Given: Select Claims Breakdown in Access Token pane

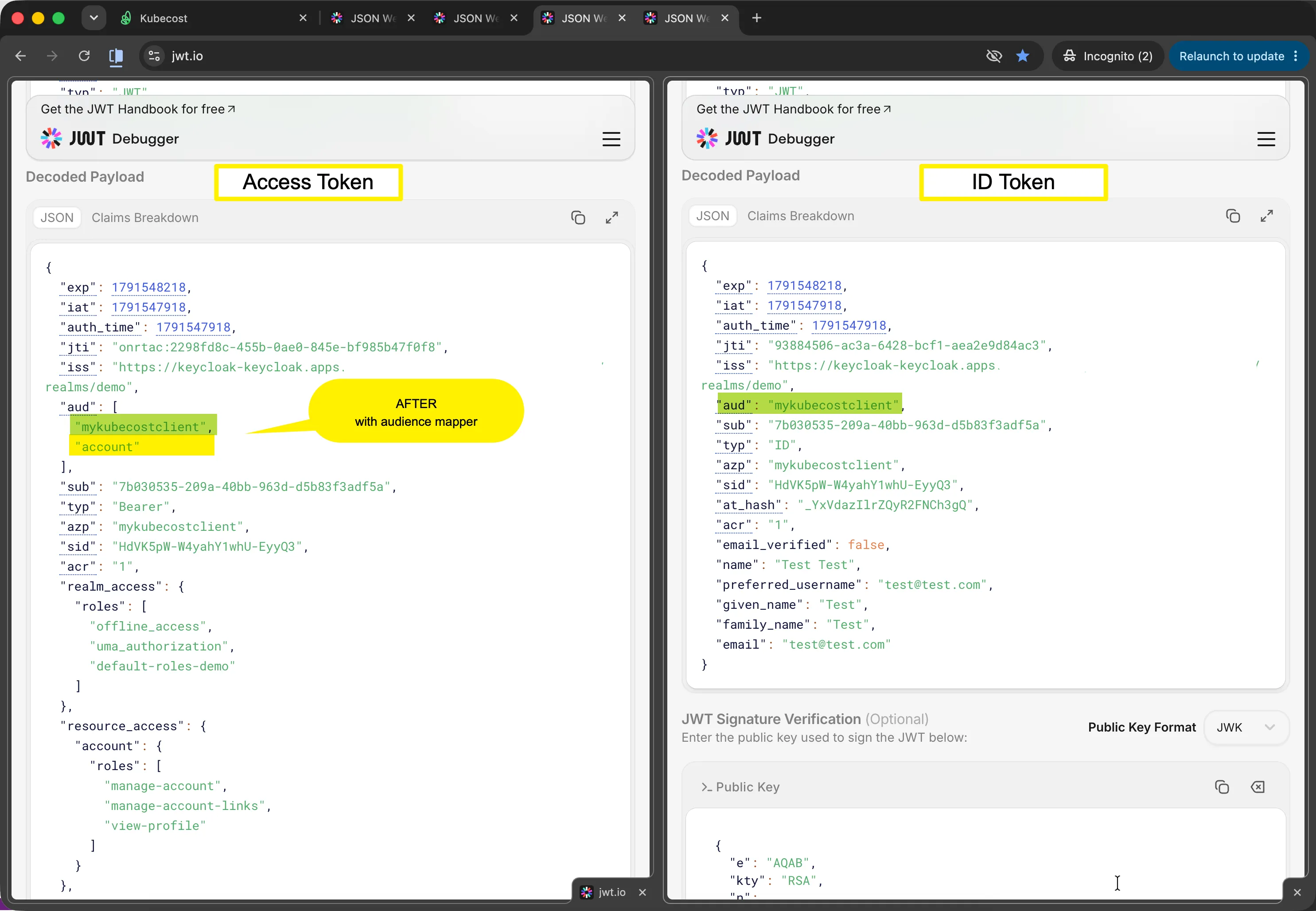Looking at the screenshot, I should [x=145, y=218].
